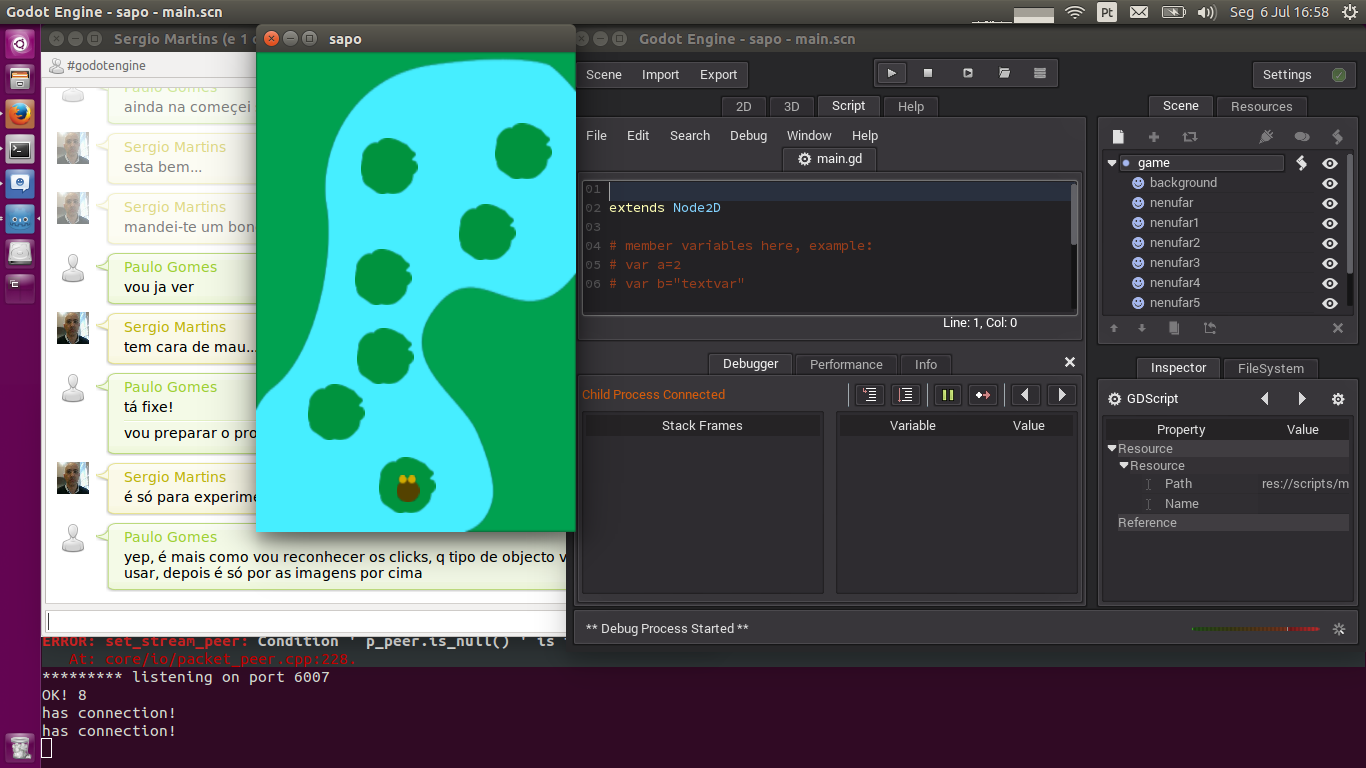The width and height of the screenshot is (1366, 768).
Task: Click the New Scene Root page icon
Action: (x=1119, y=137)
